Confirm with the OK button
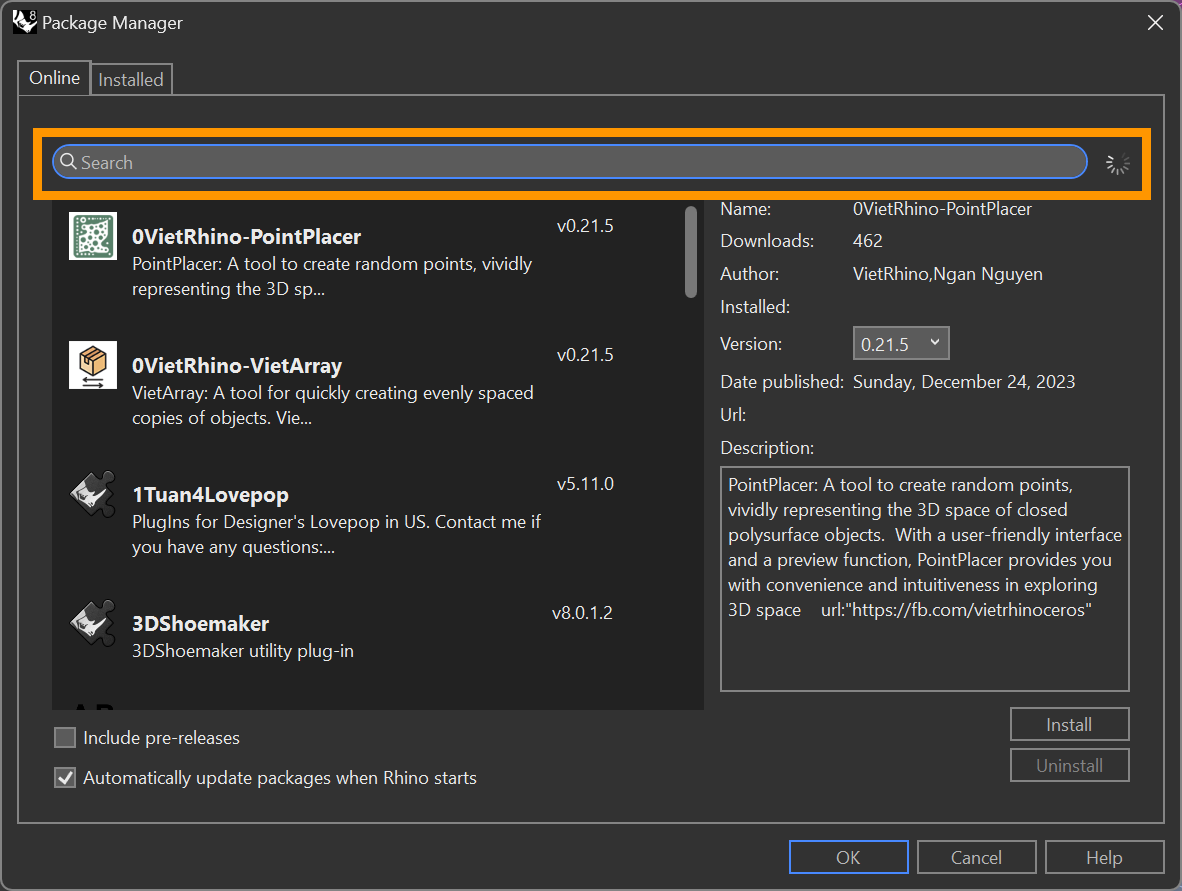This screenshot has width=1182, height=891. [x=848, y=857]
